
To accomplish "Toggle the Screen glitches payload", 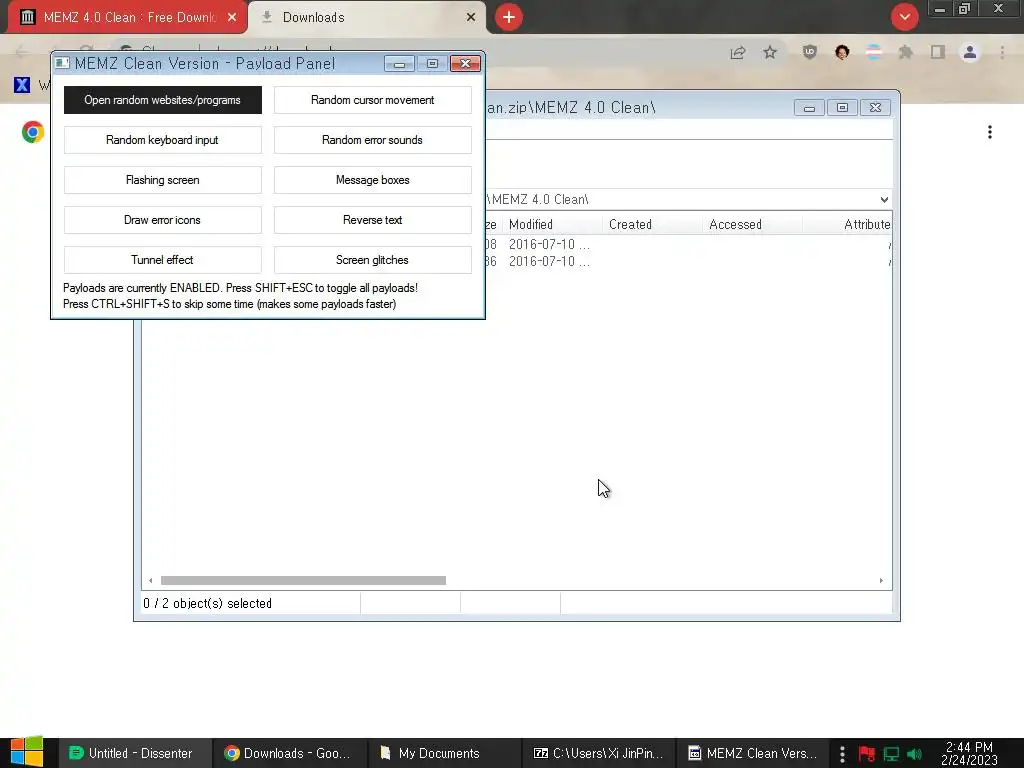I will [x=372, y=260].
